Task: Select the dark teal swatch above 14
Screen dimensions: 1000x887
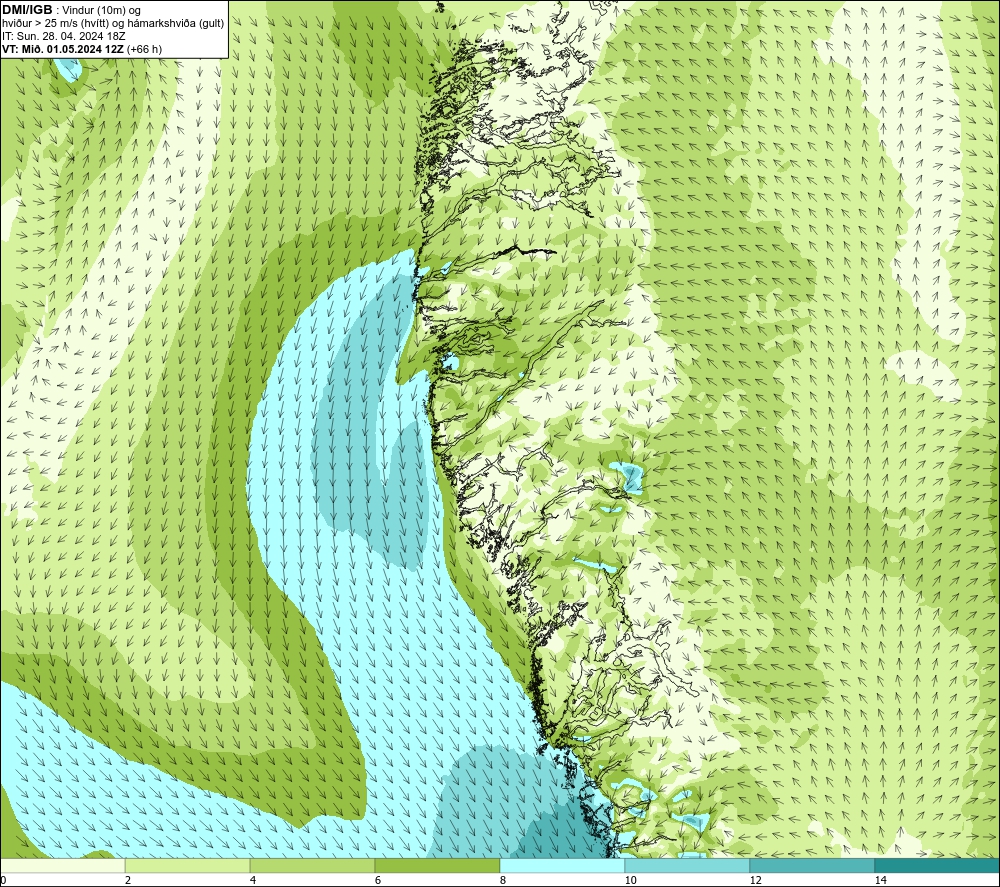Action: (x=937, y=865)
